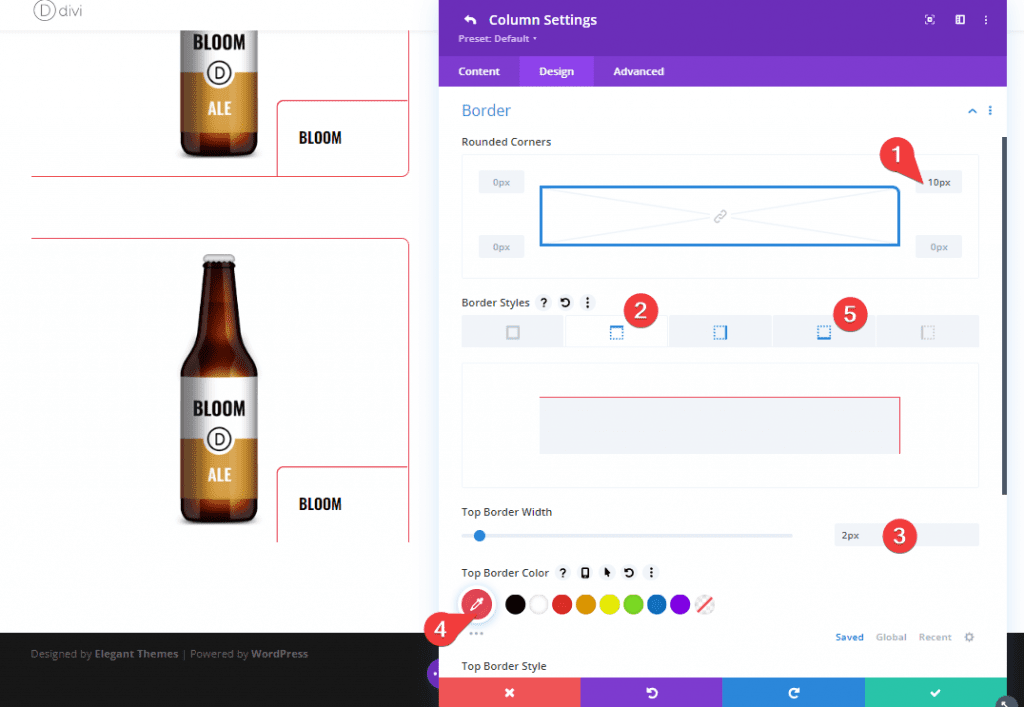Show Global colors palette
This screenshot has width=1024, height=707.
(x=891, y=637)
